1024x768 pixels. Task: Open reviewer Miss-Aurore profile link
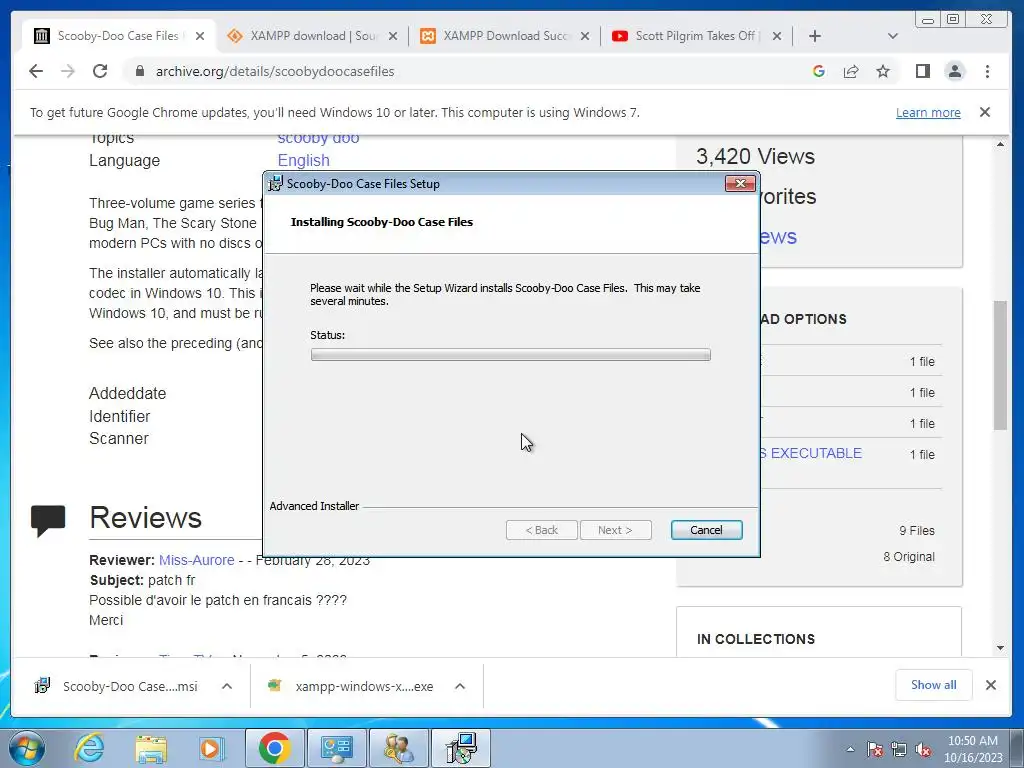coord(197,560)
